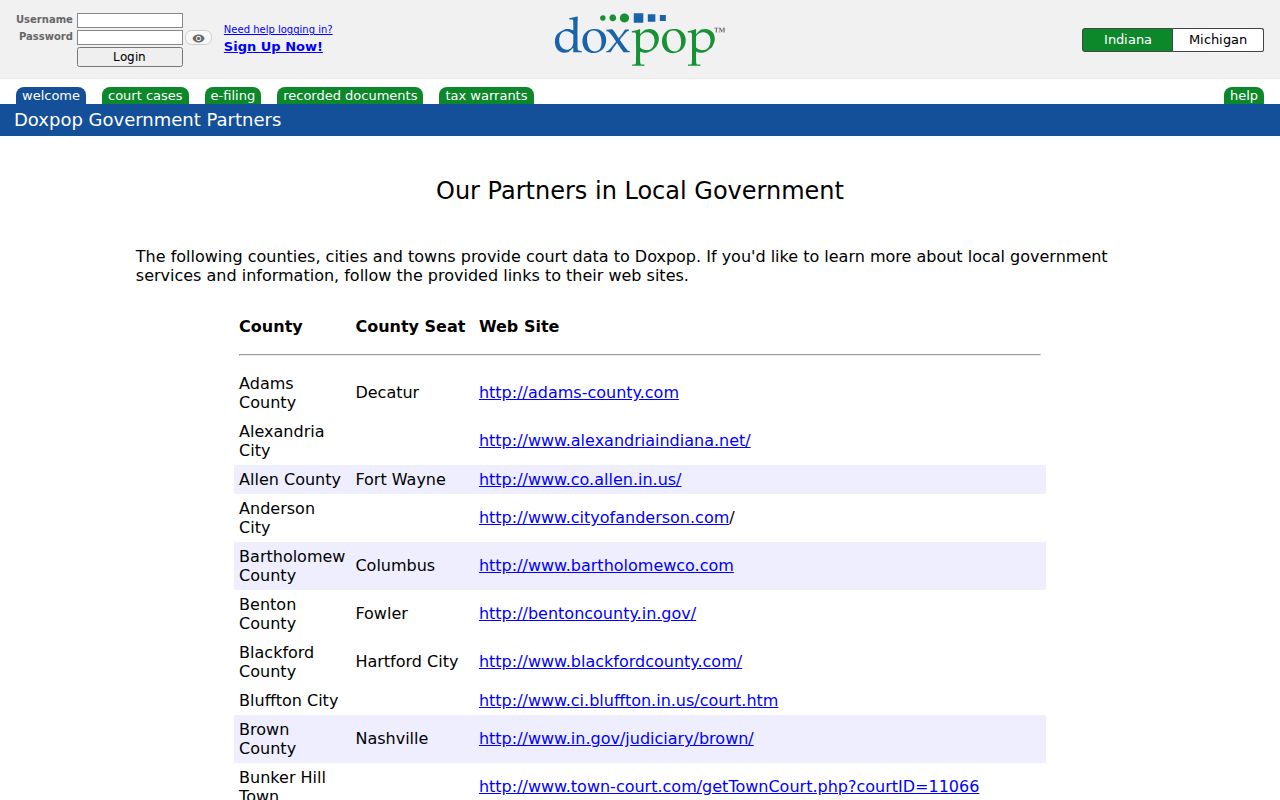Open the in.gov judiciary brown link

pos(616,739)
